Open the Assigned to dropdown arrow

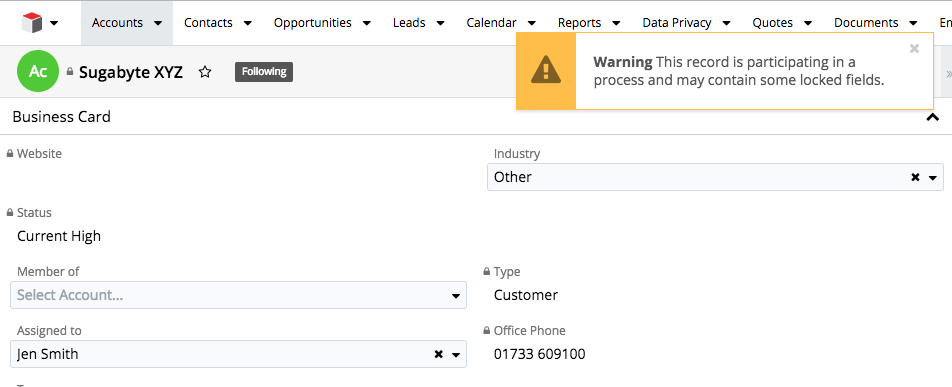click(x=456, y=355)
